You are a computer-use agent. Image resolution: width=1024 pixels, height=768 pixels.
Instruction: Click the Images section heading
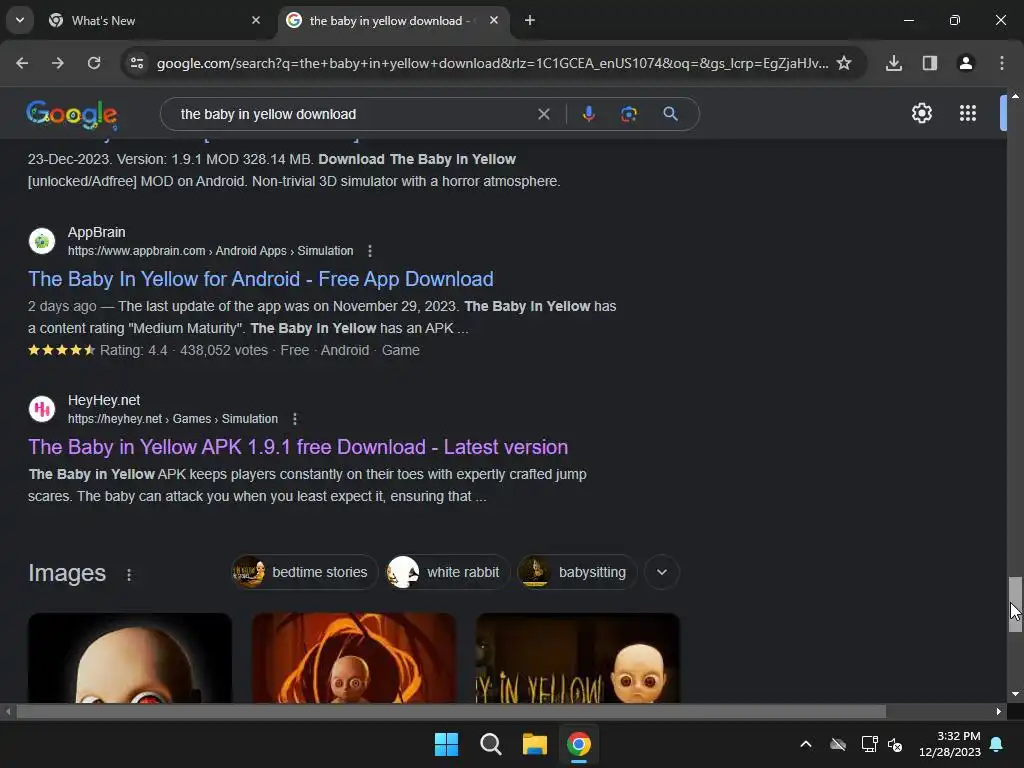(x=67, y=573)
